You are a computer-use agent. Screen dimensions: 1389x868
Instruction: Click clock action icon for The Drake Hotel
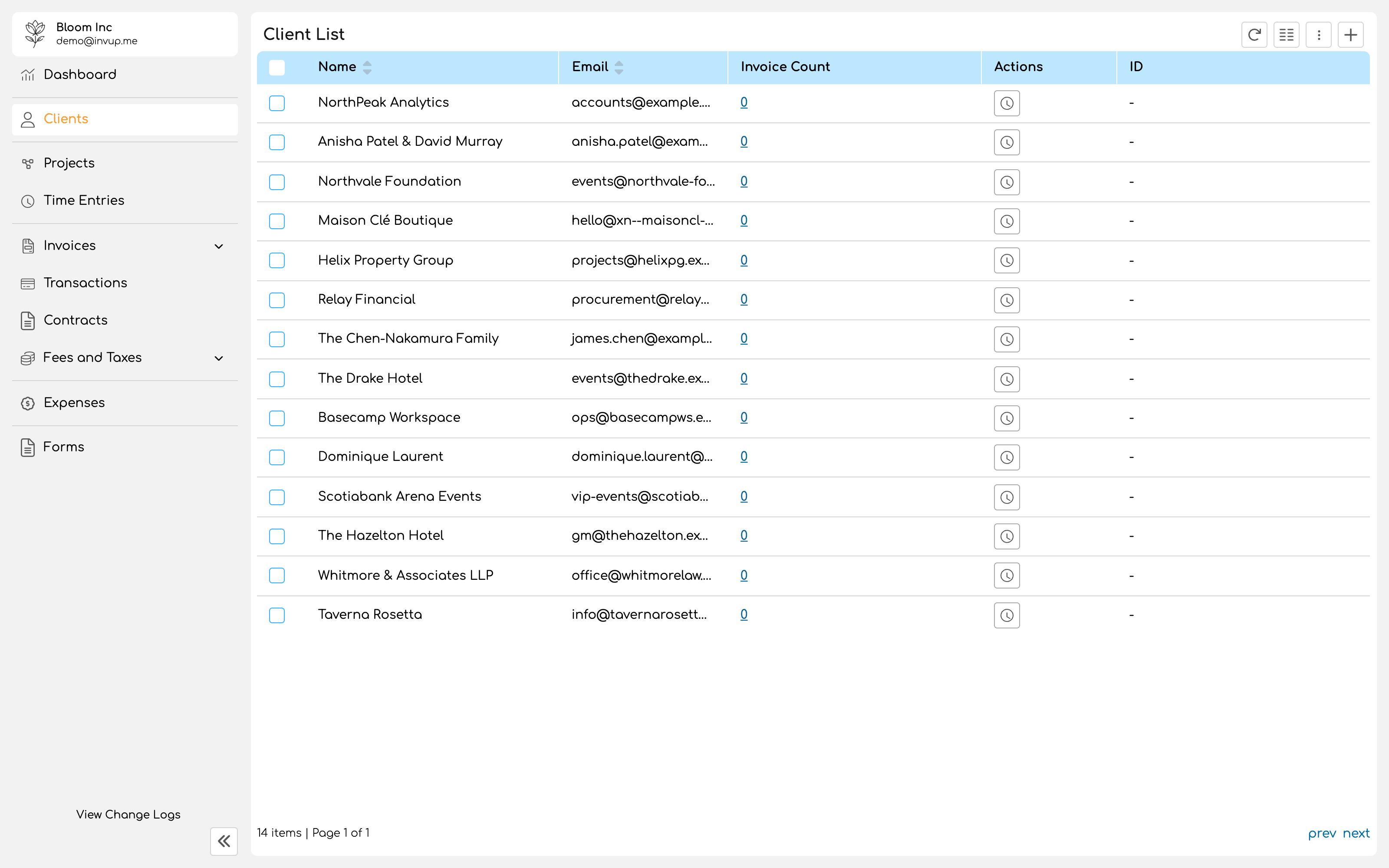[1007, 379]
